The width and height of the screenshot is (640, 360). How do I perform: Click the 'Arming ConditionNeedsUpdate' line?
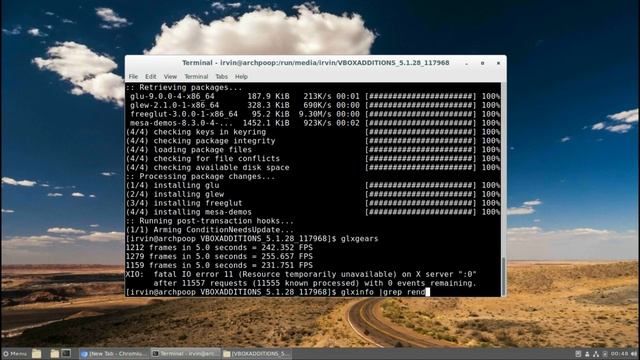(x=210, y=230)
